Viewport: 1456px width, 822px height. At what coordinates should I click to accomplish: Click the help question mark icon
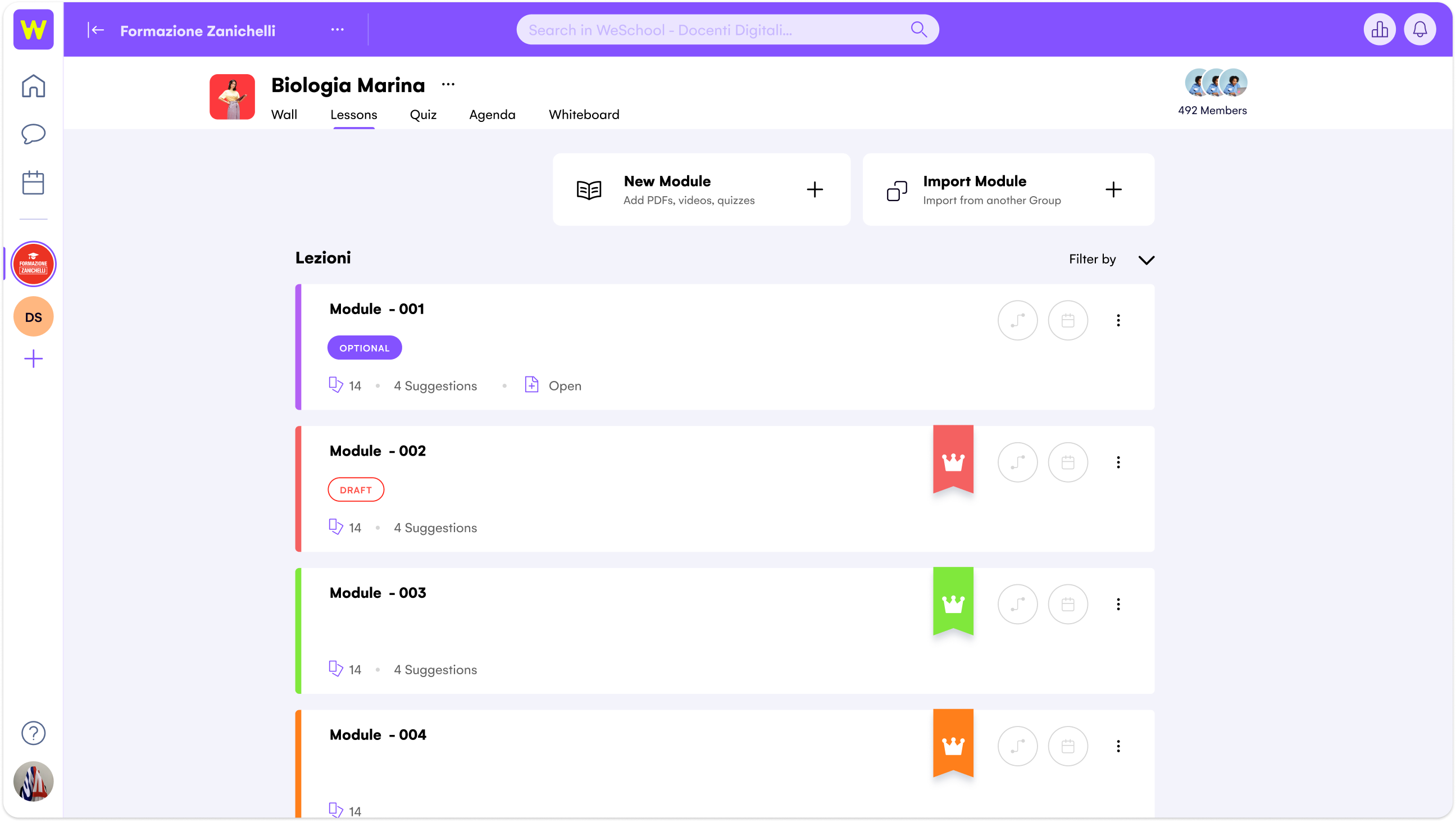[x=33, y=733]
